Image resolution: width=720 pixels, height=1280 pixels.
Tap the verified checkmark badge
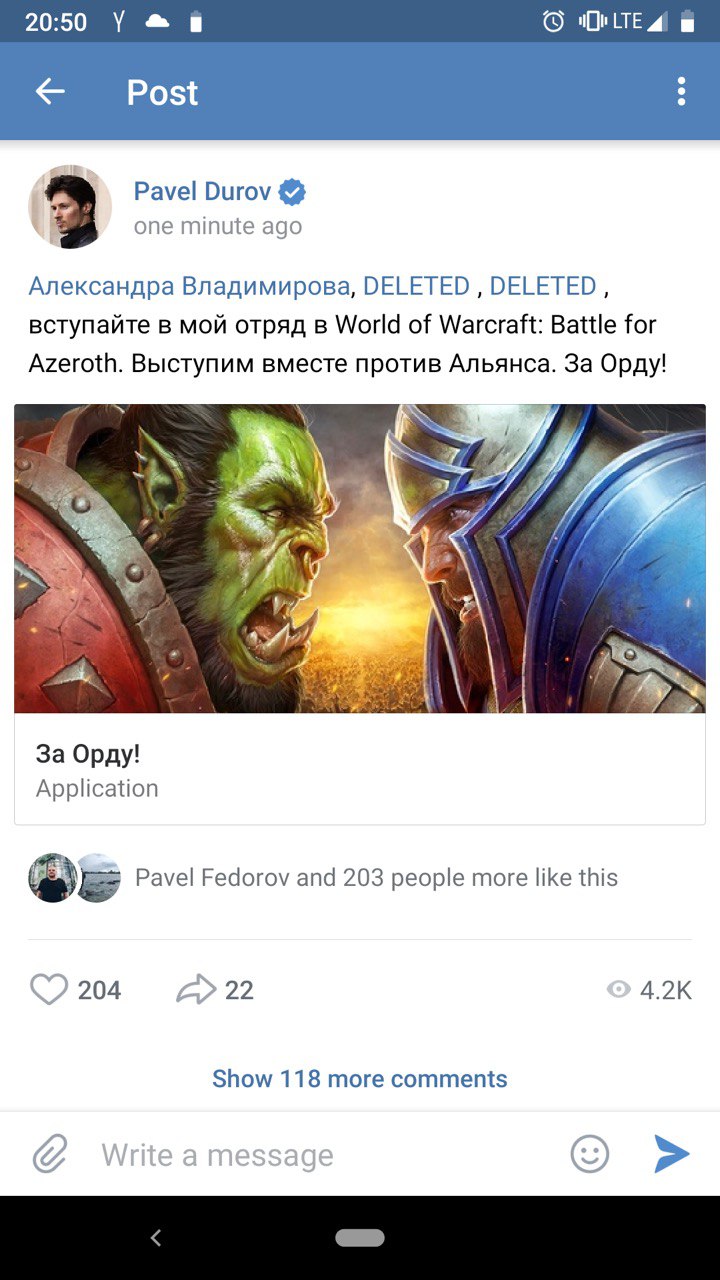tap(293, 191)
